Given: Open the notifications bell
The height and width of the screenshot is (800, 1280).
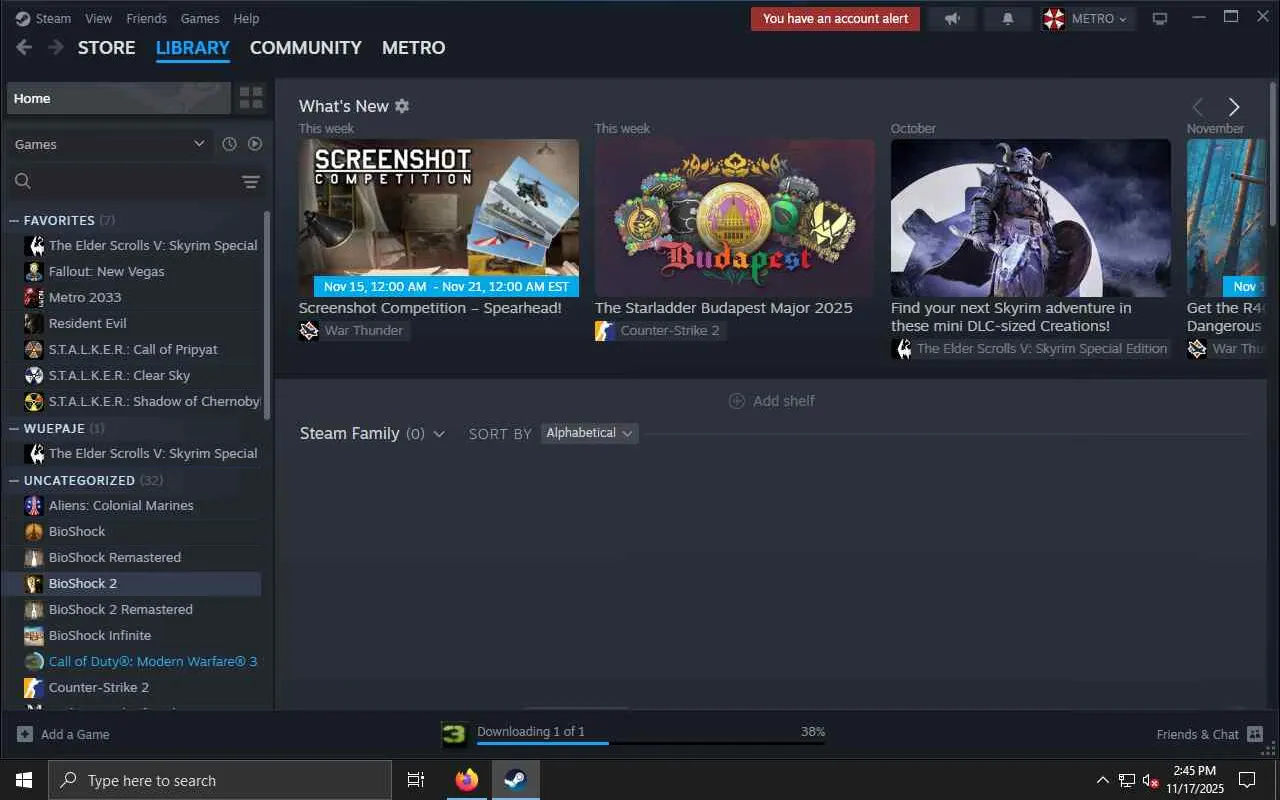Looking at the screenshot, I should point(1008,19).
